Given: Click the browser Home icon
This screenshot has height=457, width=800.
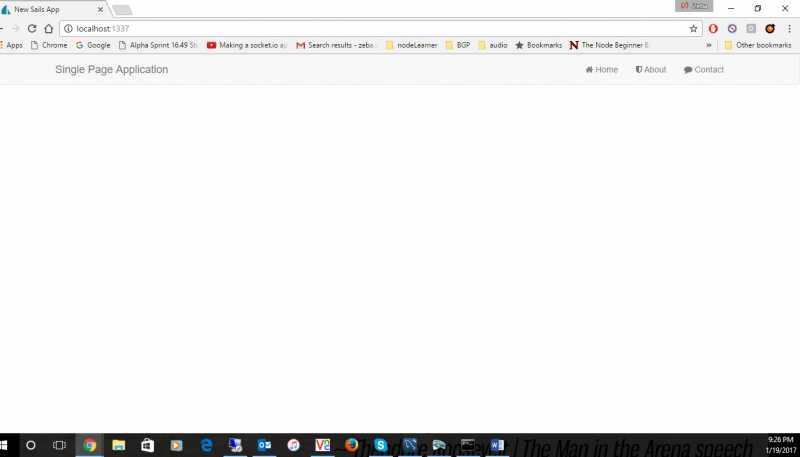Looking at the screenshot, I should 48,29.
